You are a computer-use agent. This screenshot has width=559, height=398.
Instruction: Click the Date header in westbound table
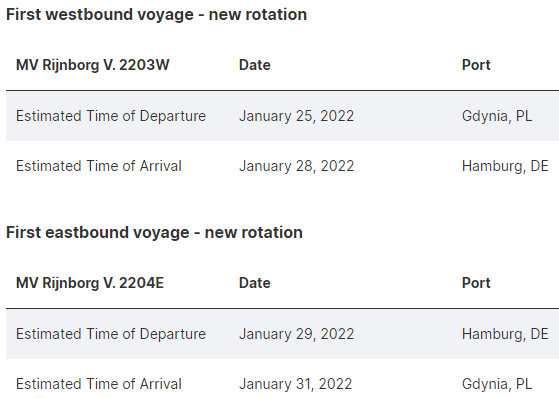click(x=255, y=65)
